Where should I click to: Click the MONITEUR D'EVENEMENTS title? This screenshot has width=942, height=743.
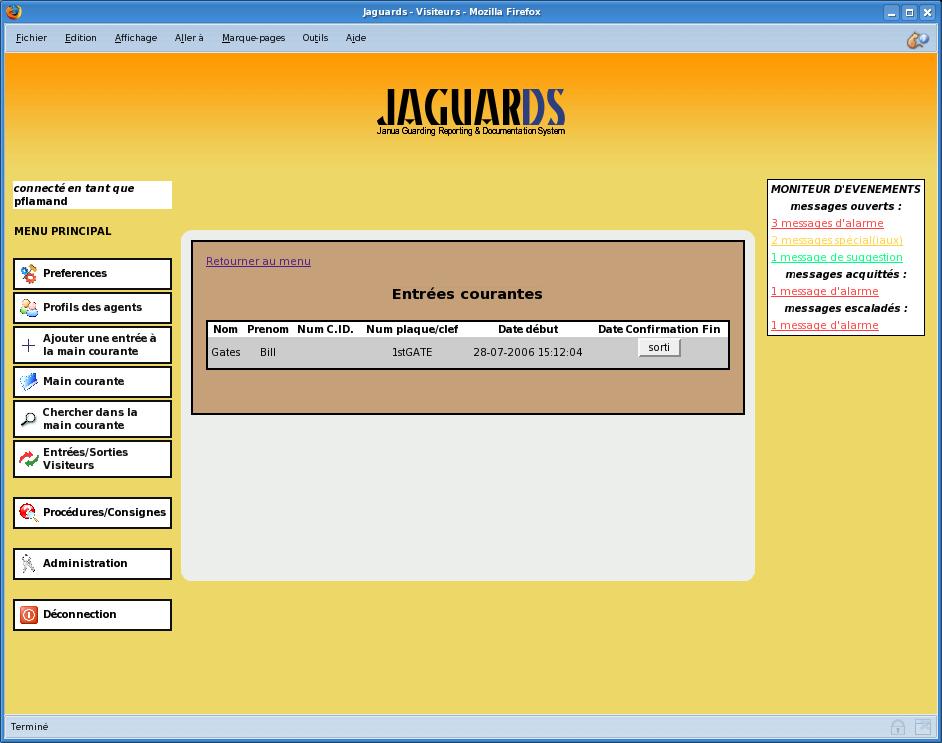(845, 189)
